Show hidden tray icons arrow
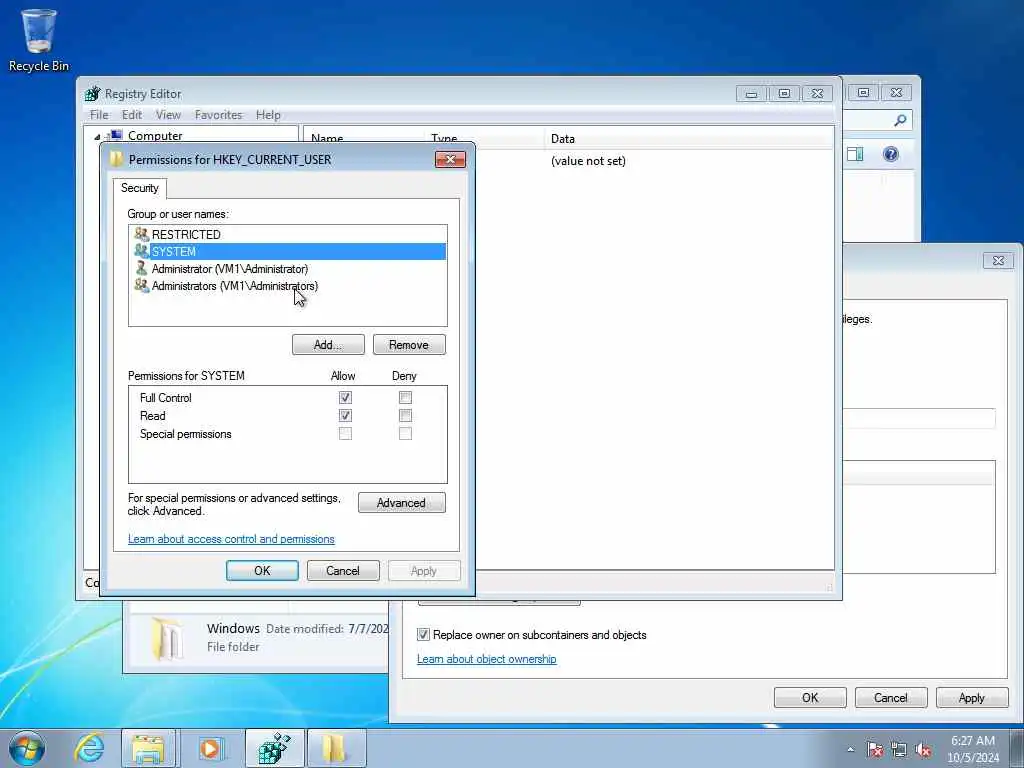1024x768 pixels. [x=850, y=750]
